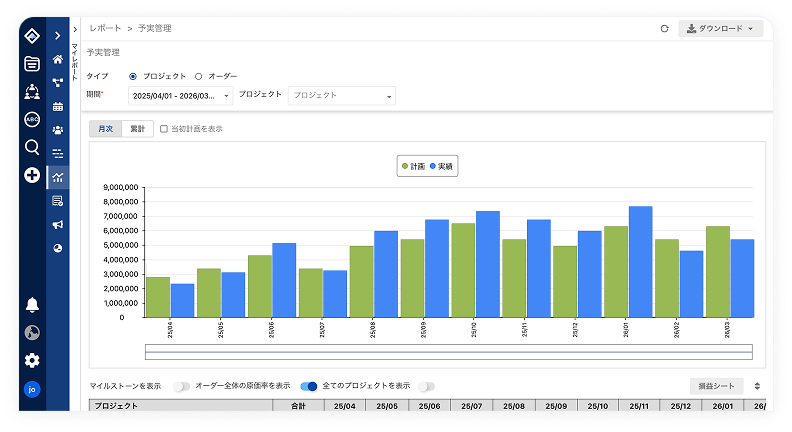
Task: Click the refresh icon beside ダウンロード
Action: 665,29
